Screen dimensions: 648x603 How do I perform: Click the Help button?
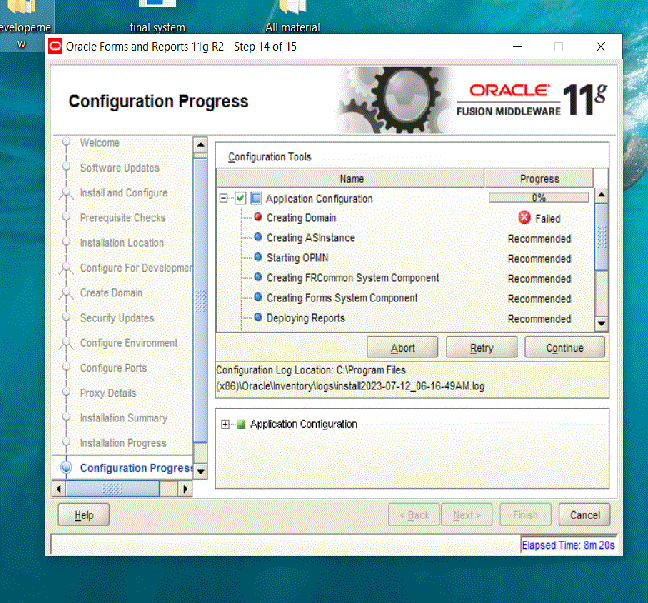point(84,515)
